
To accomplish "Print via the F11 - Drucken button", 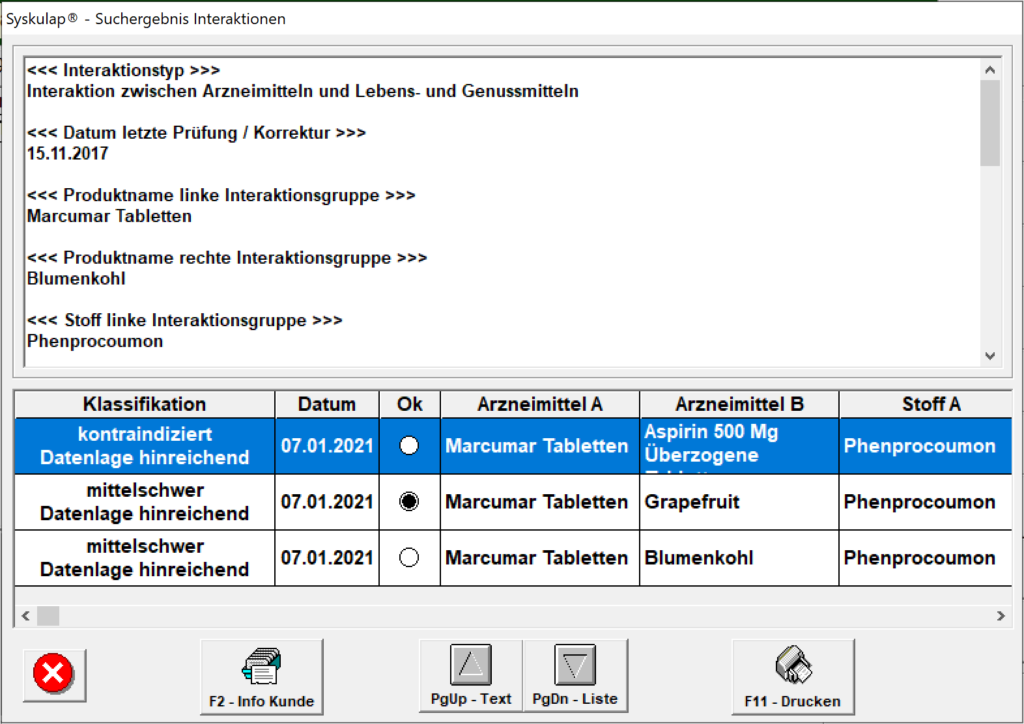I will (x=793, y=676).
